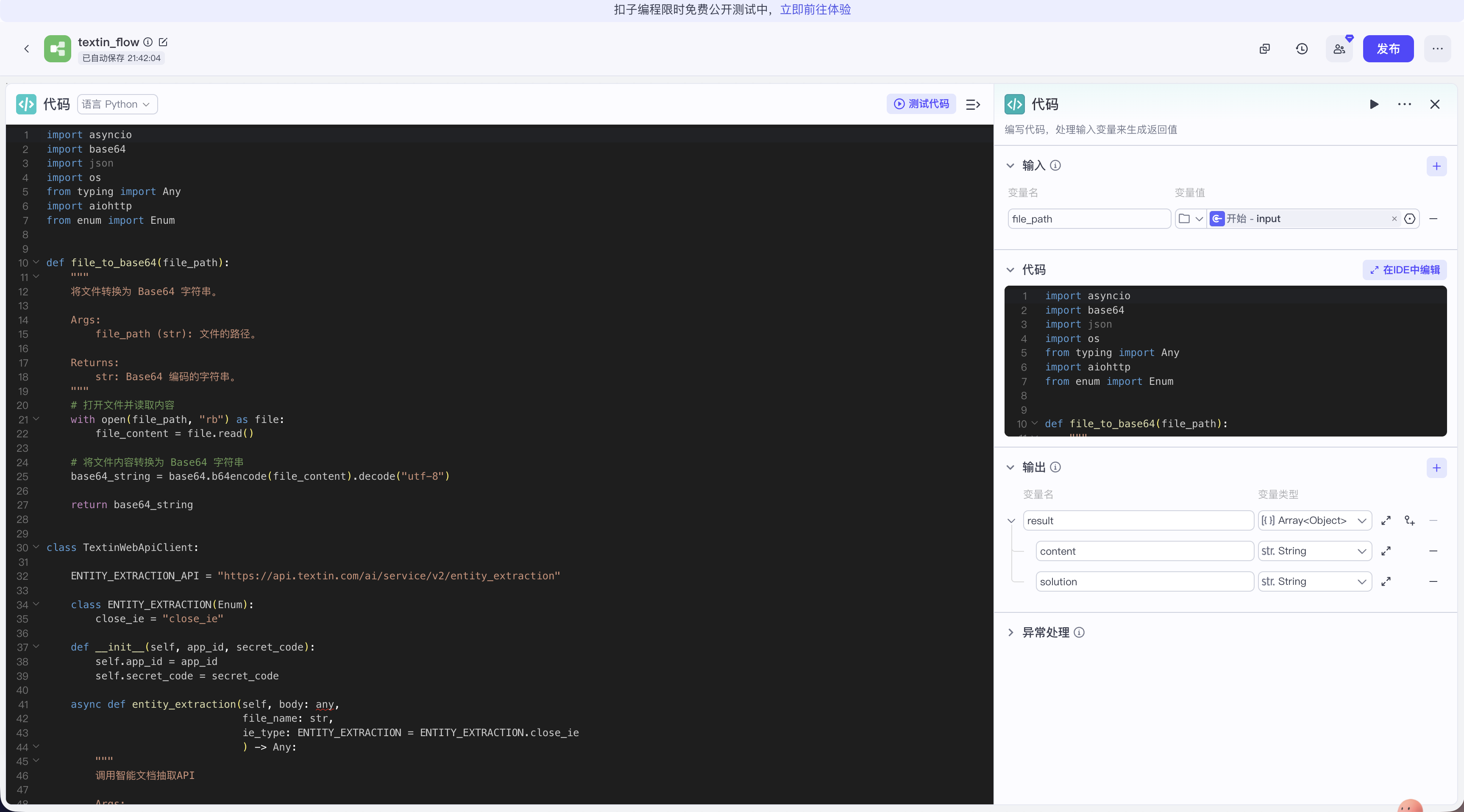This screenshot has height=812, width=1464.
Task: Open the 立即前往体验 banner link
Action: 815,10
